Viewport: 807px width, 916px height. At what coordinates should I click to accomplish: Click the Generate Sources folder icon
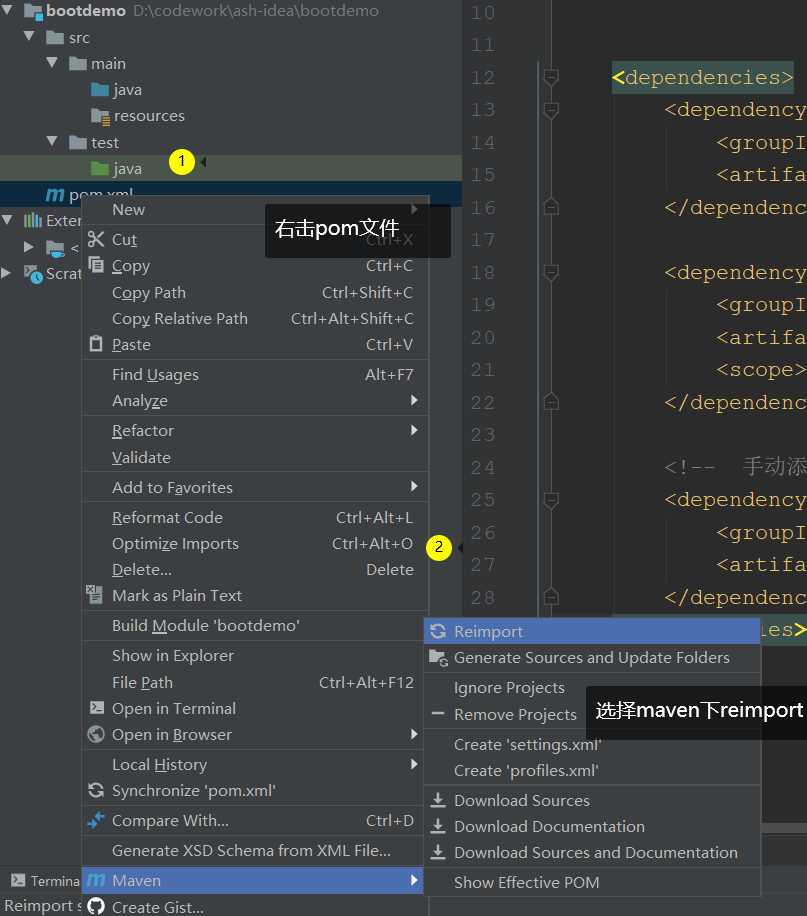pyautogui.click(x=438, y=657)
